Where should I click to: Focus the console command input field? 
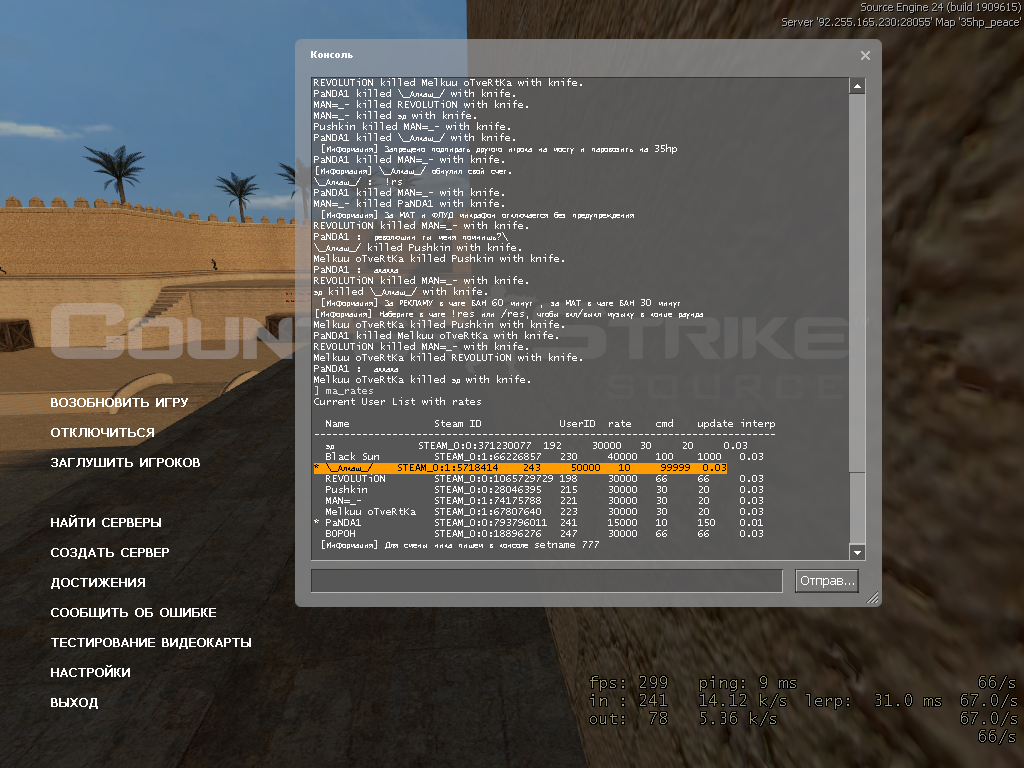tap(547, 581)
